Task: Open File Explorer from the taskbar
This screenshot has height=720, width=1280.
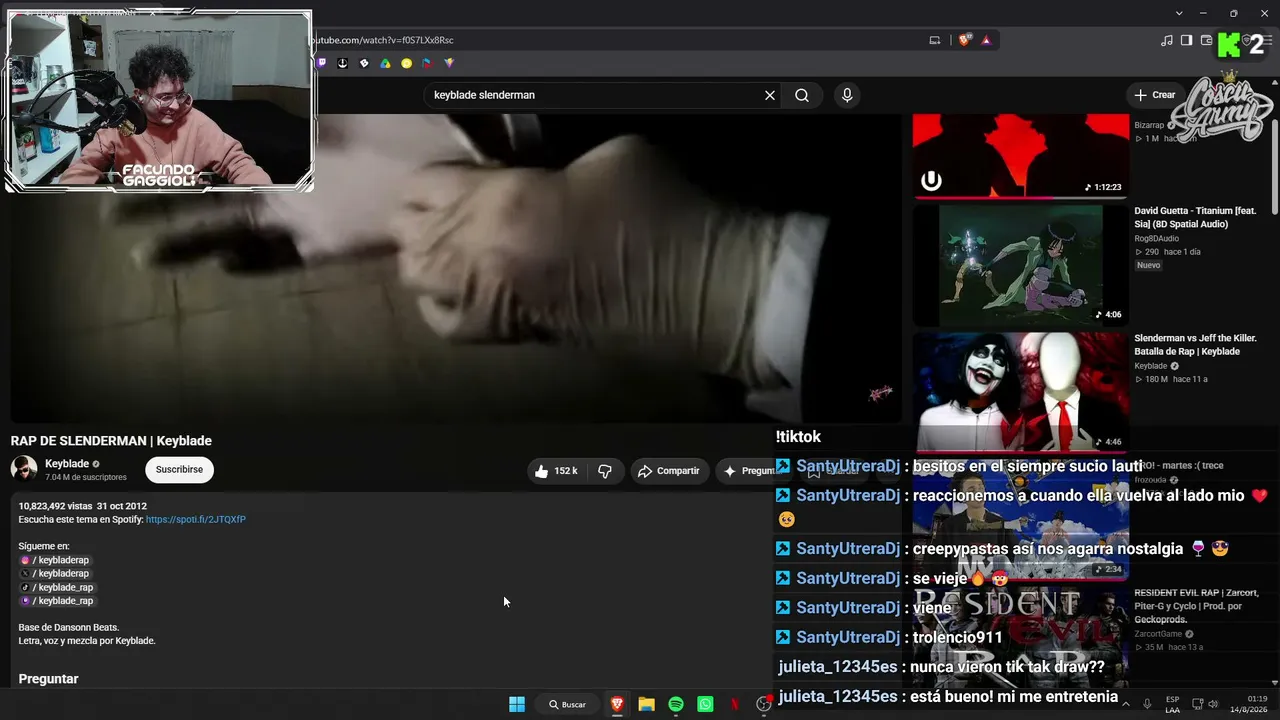Action: click(646, 704)
